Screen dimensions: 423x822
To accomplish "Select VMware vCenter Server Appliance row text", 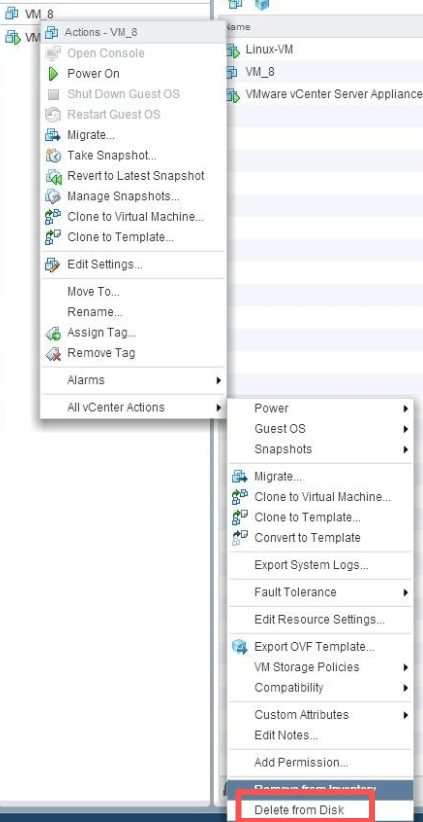I will 333,94.
